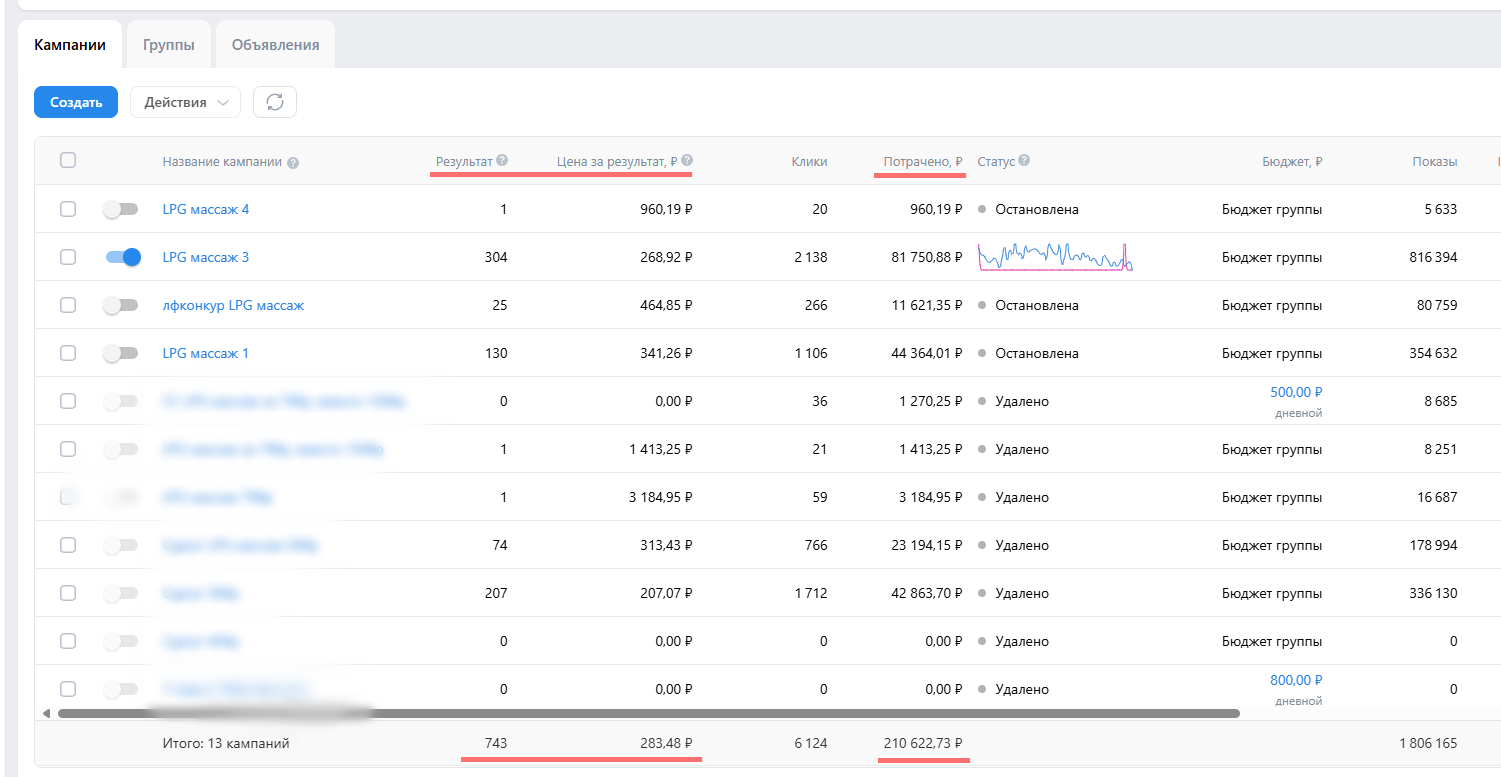Sort by the Клики column header
1501x777 pixels.
pos(809,161)
